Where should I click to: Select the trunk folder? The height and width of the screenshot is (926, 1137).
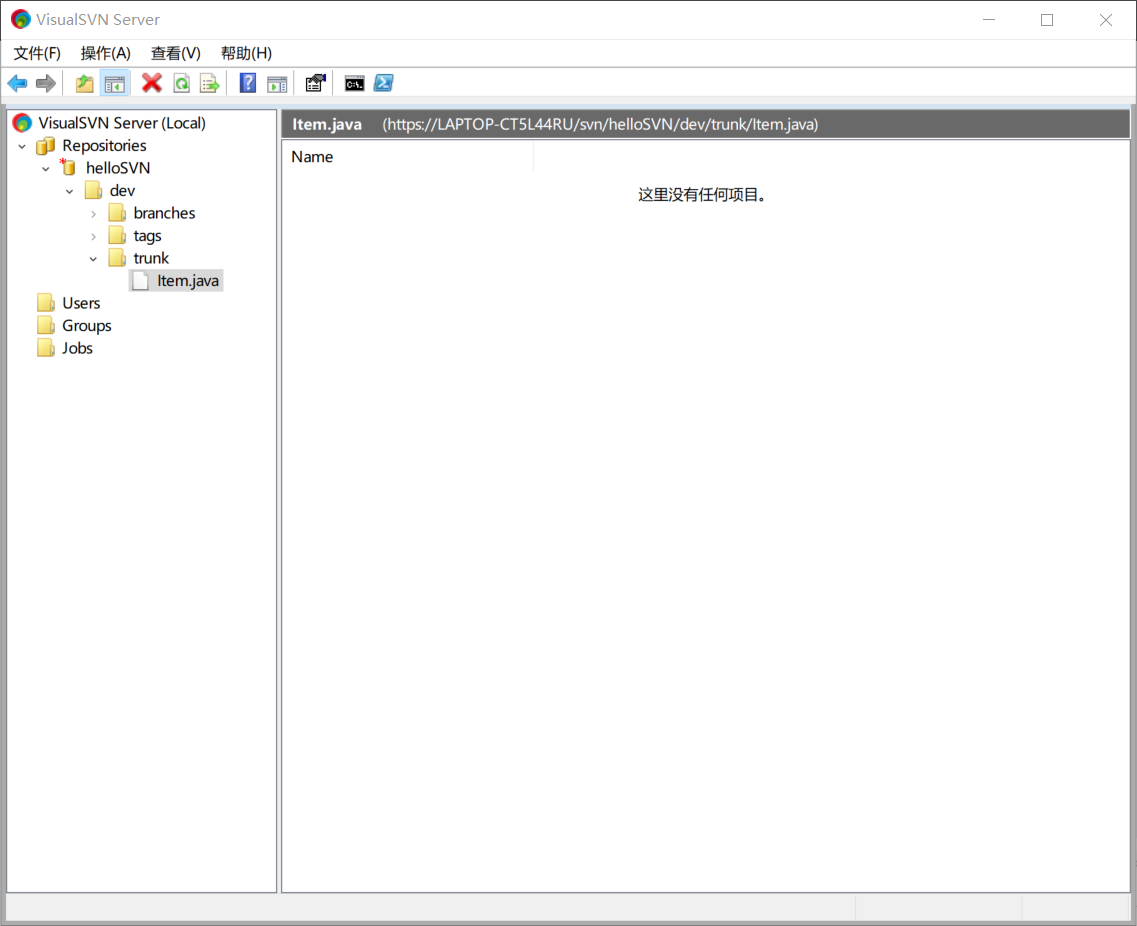pyautogui.click(x=151, y=258)
